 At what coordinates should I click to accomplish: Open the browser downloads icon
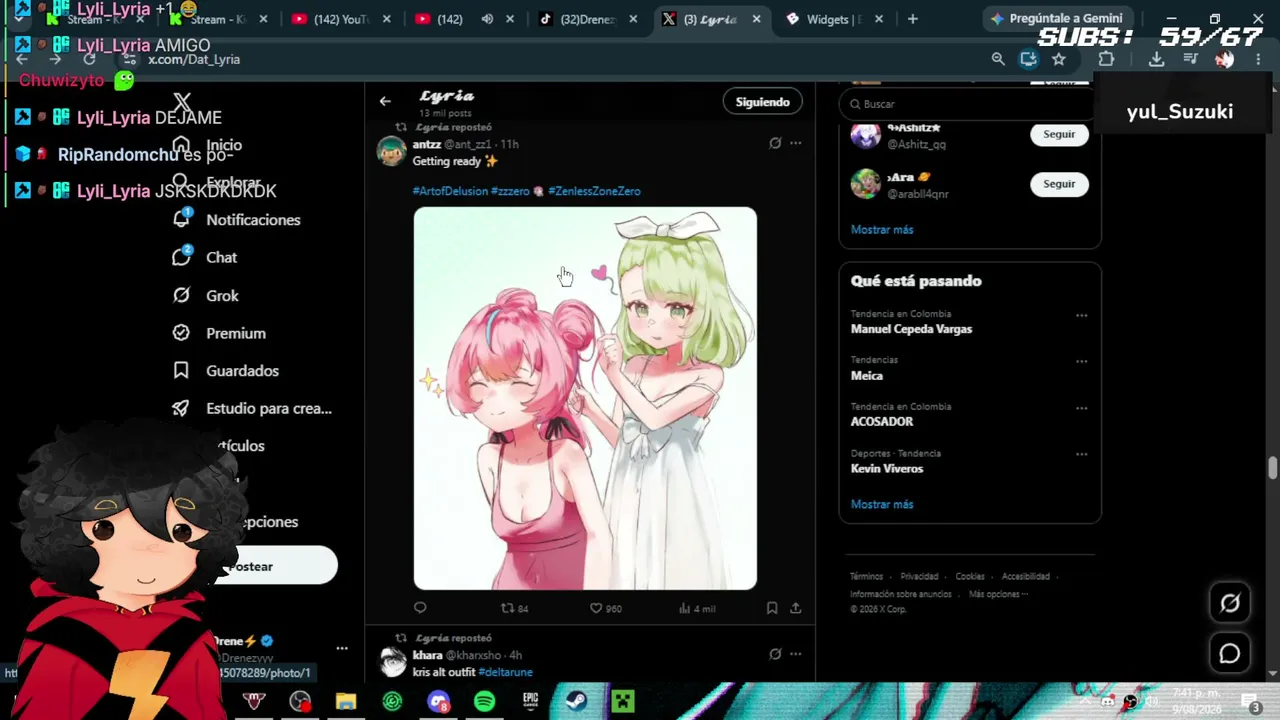click(x=1156, y=59)
